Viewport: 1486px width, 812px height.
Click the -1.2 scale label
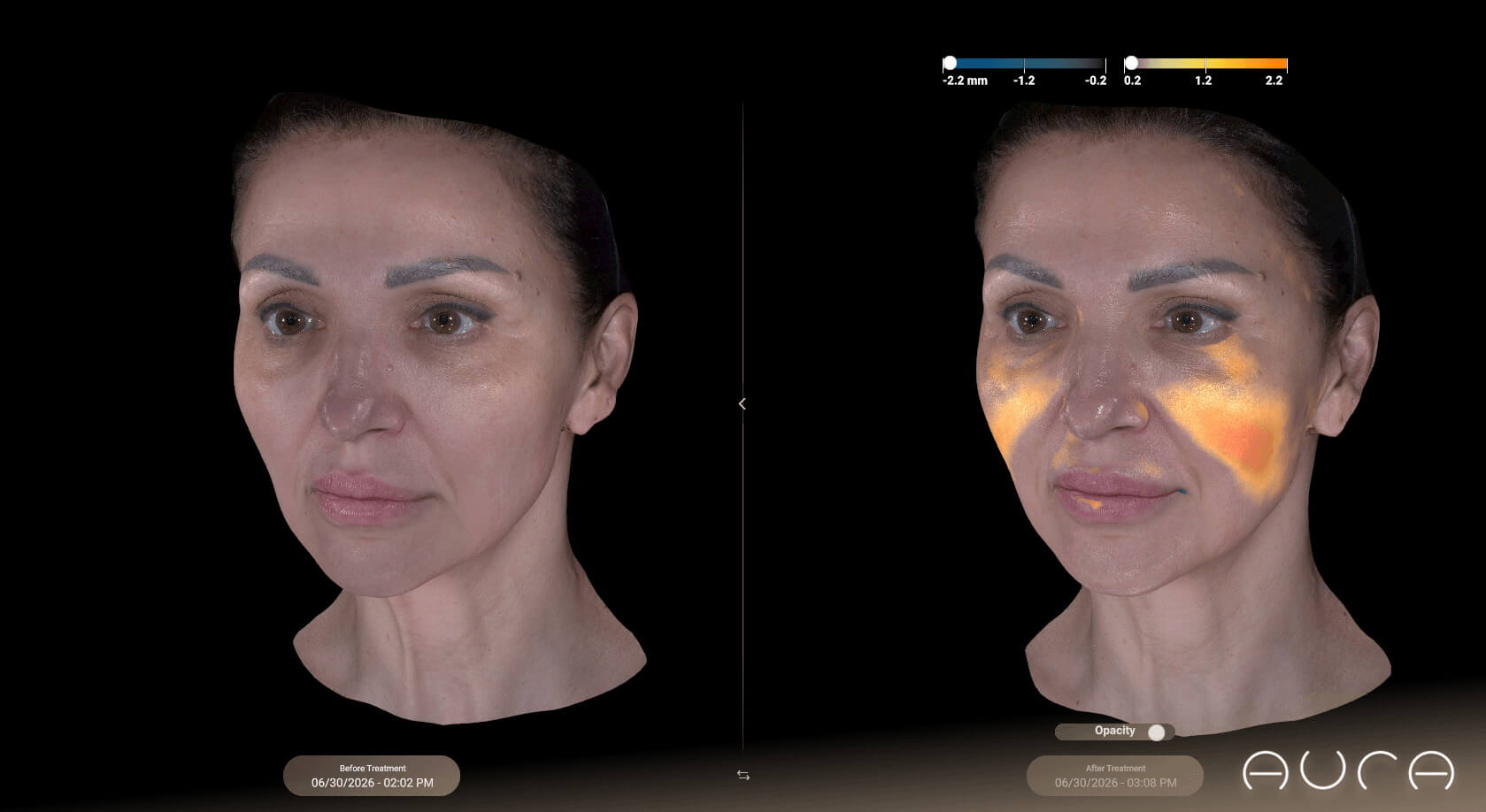click(1024, 80)
